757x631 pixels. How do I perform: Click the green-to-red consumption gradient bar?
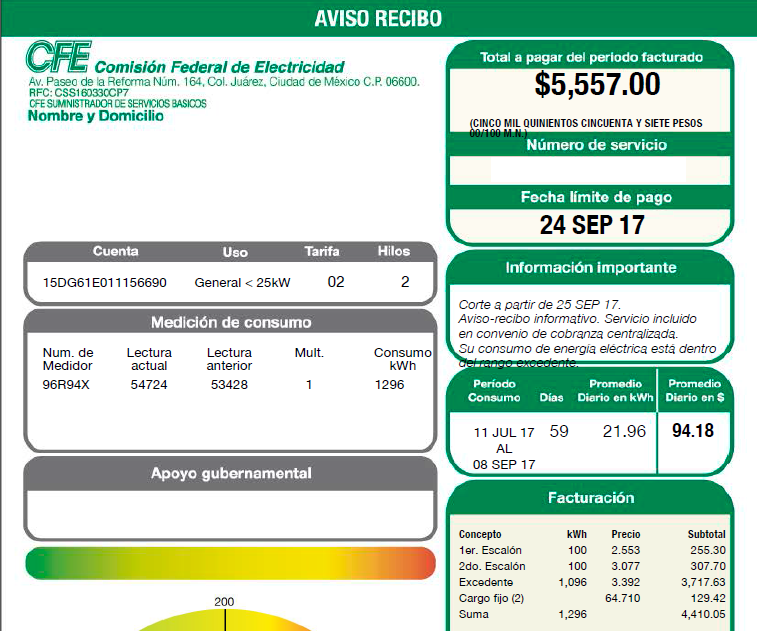(231, 563)
